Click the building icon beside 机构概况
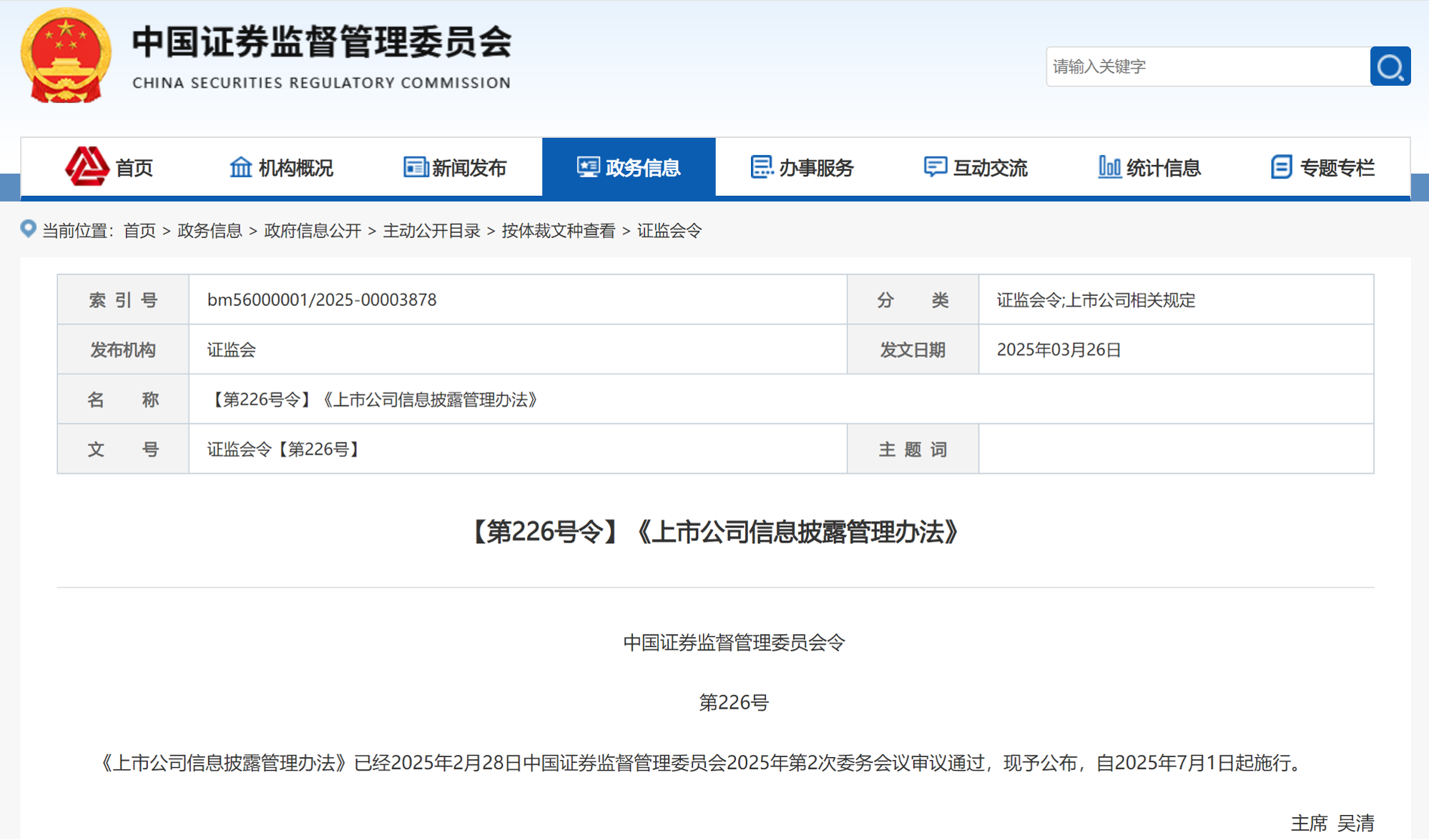 (240, 167)
